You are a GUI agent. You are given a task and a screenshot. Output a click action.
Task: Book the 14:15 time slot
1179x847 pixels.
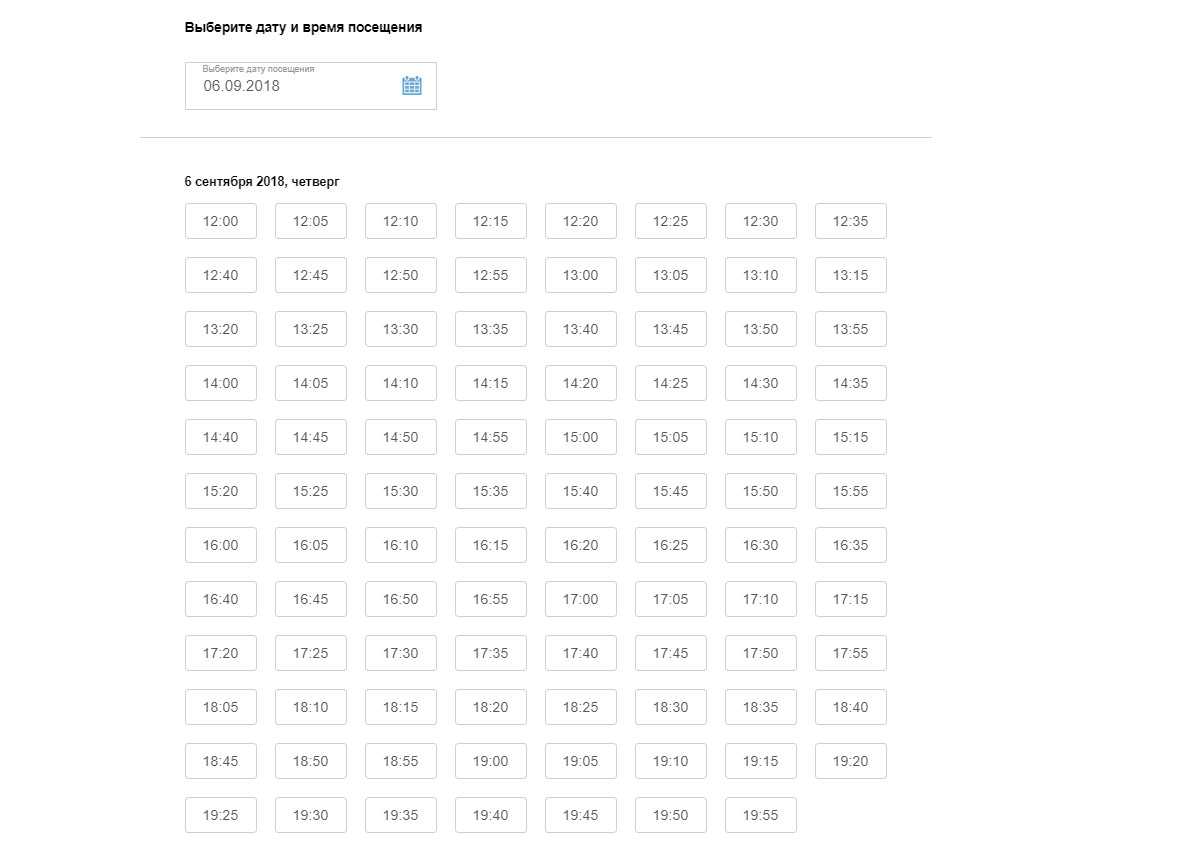pyautogui.click(x=491, y=383)
